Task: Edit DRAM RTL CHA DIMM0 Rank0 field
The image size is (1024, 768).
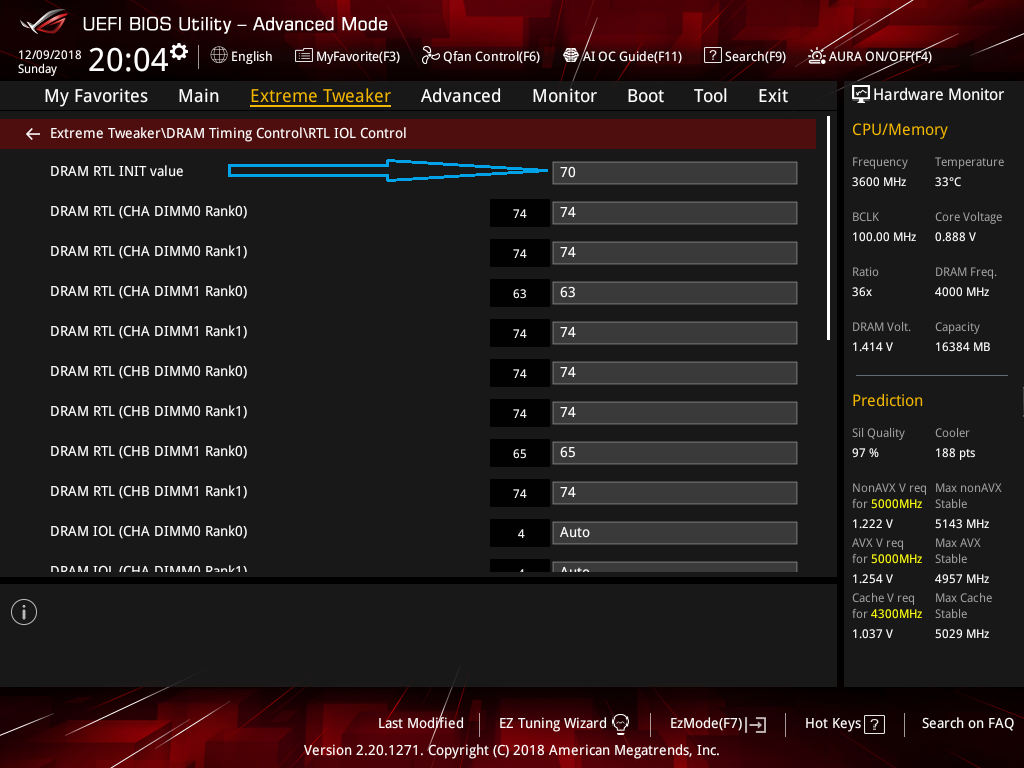Action: pos(675,213)
